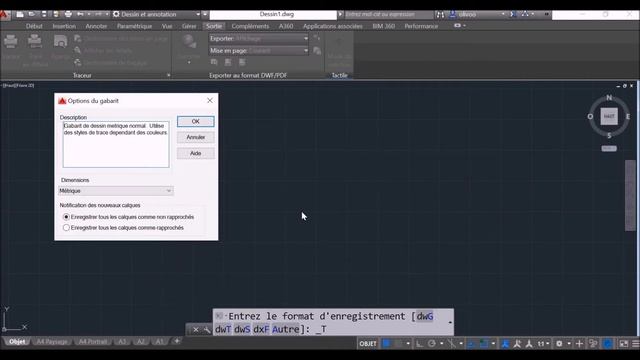Click the clean screen icon in status bar
640x360 pixels.
623,344
